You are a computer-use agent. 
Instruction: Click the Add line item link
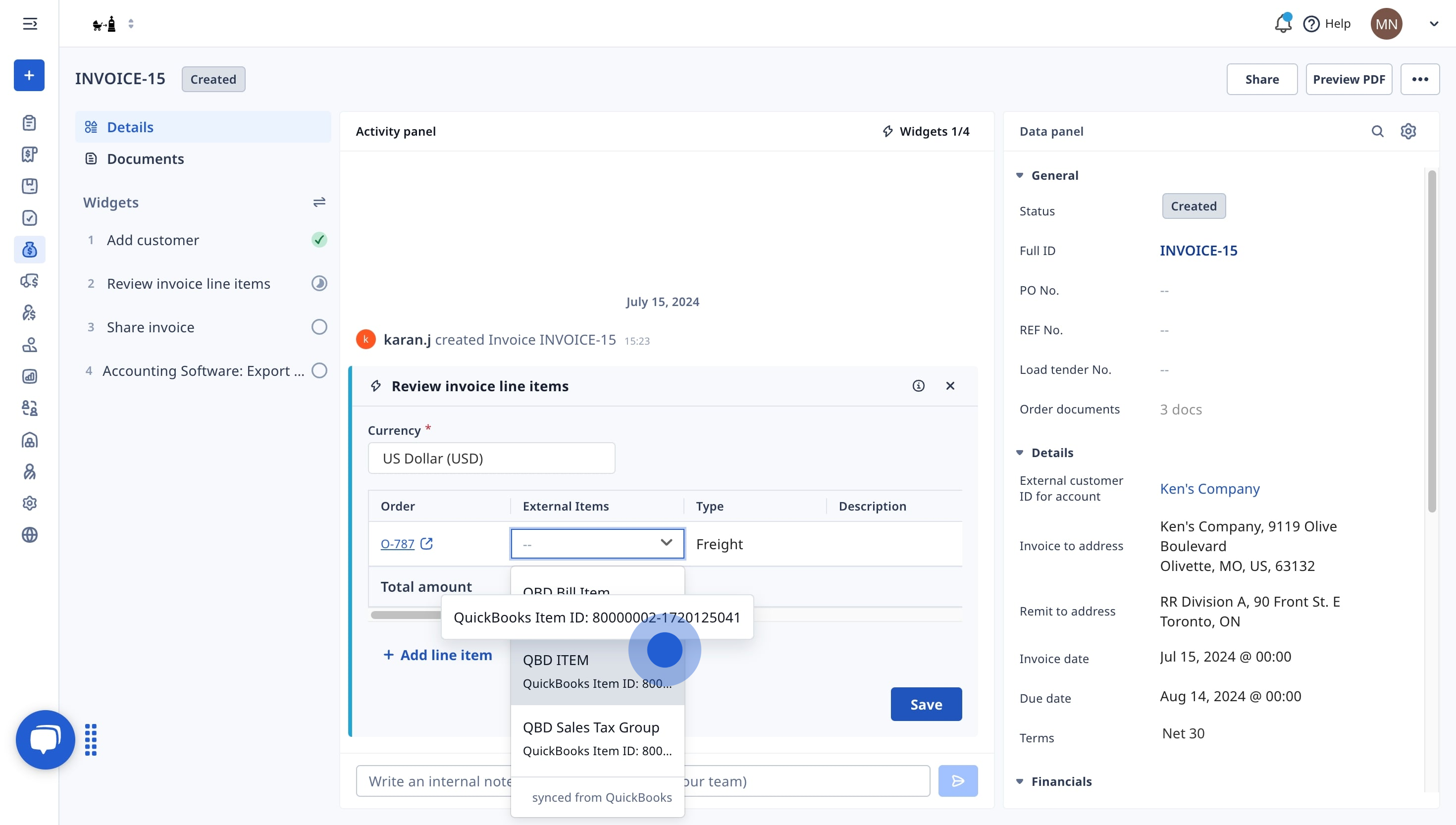coord(437,655)
